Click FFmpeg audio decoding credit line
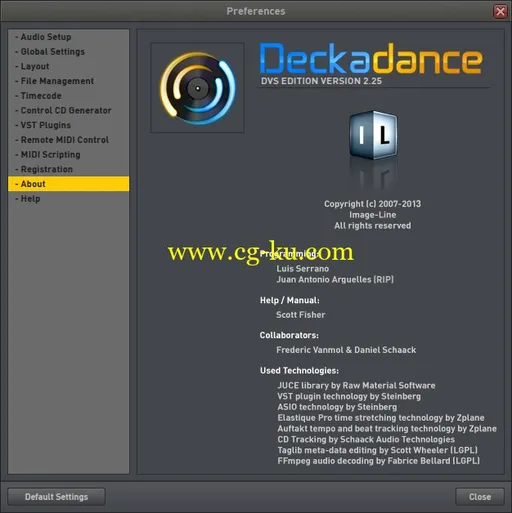 379,461
